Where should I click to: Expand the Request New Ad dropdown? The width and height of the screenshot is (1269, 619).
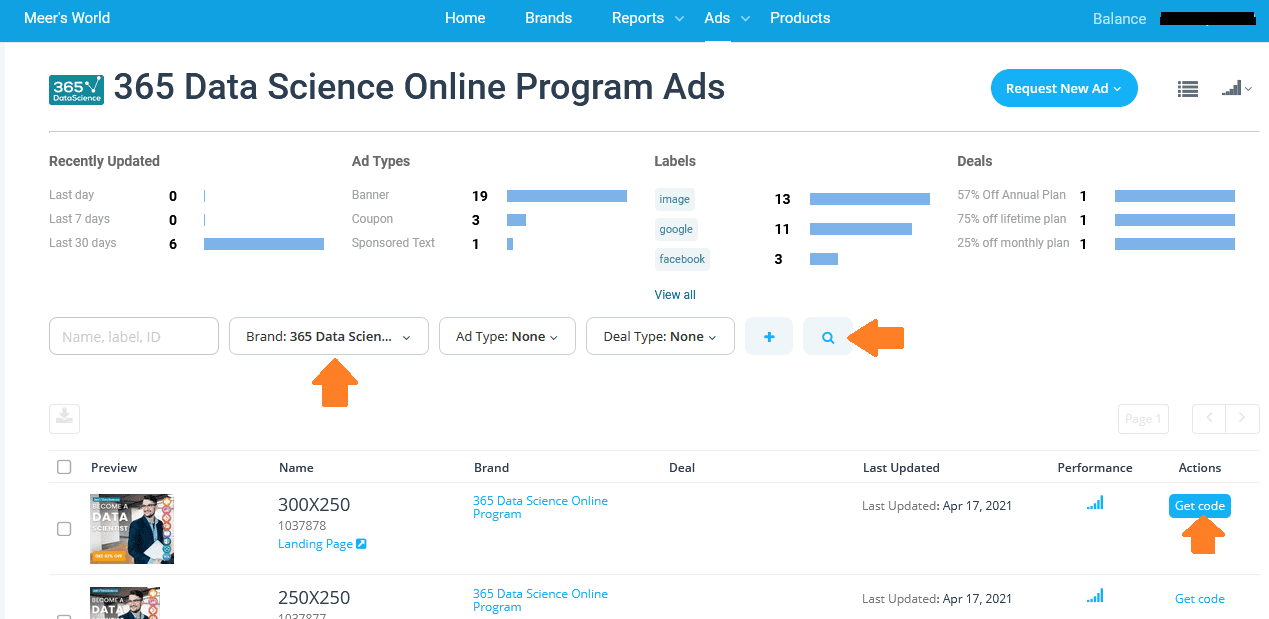coord(1064,88)
